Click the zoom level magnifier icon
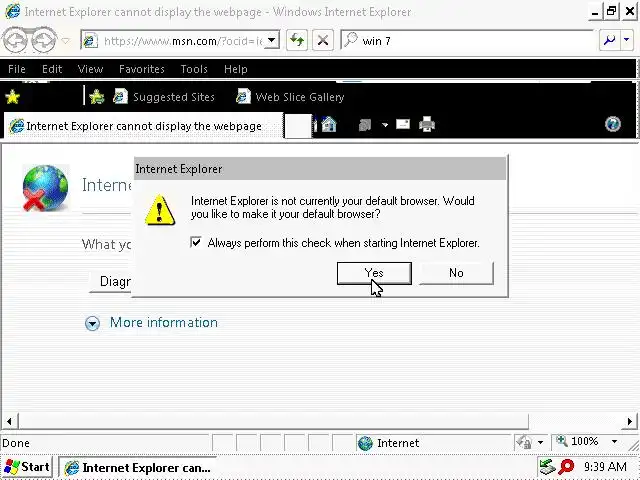This screenshot has height=480, width=640. (x=562, y=441)
